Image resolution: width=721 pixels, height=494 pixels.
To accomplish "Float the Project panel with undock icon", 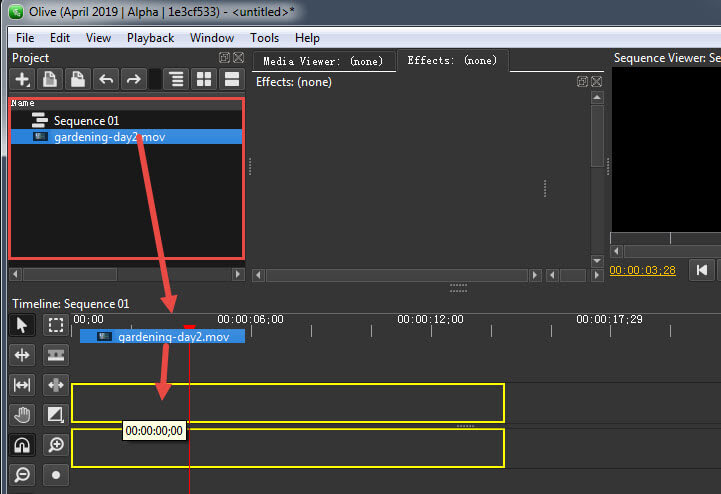I will (x=224, y=57).
